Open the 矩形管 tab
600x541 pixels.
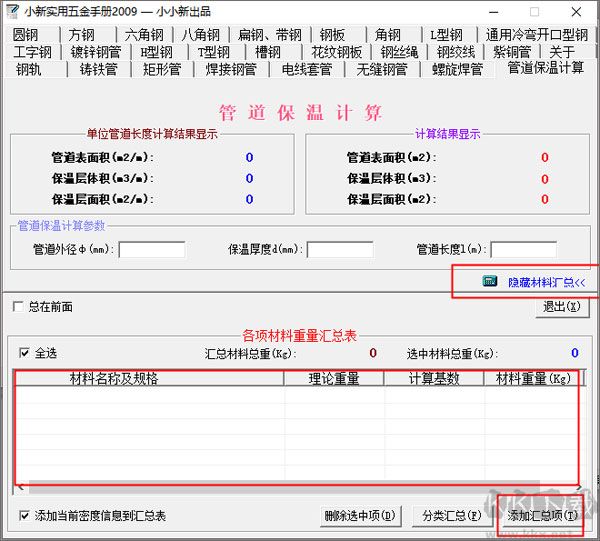click(162, 69)
